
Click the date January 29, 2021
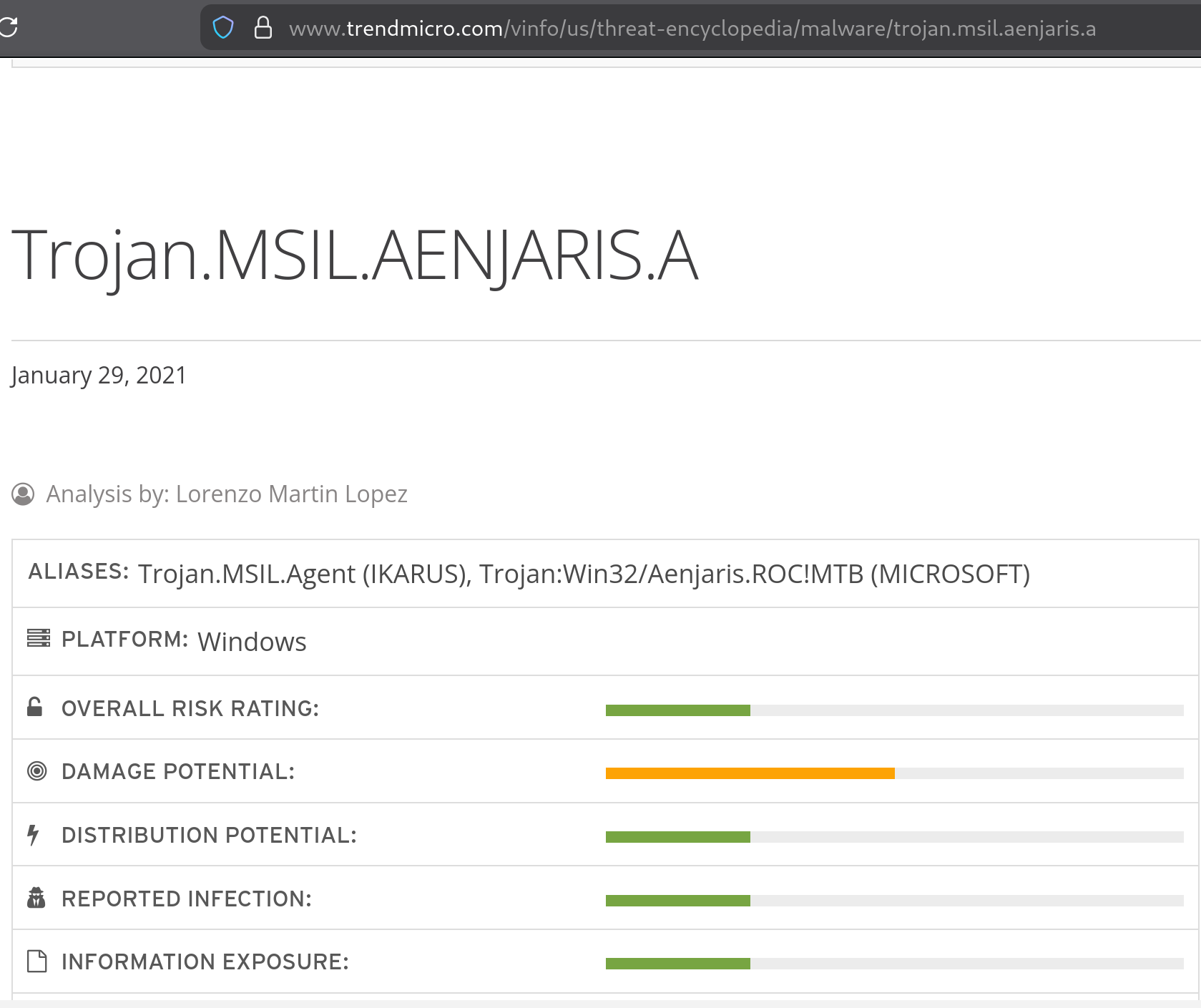[x=99, y=376]
